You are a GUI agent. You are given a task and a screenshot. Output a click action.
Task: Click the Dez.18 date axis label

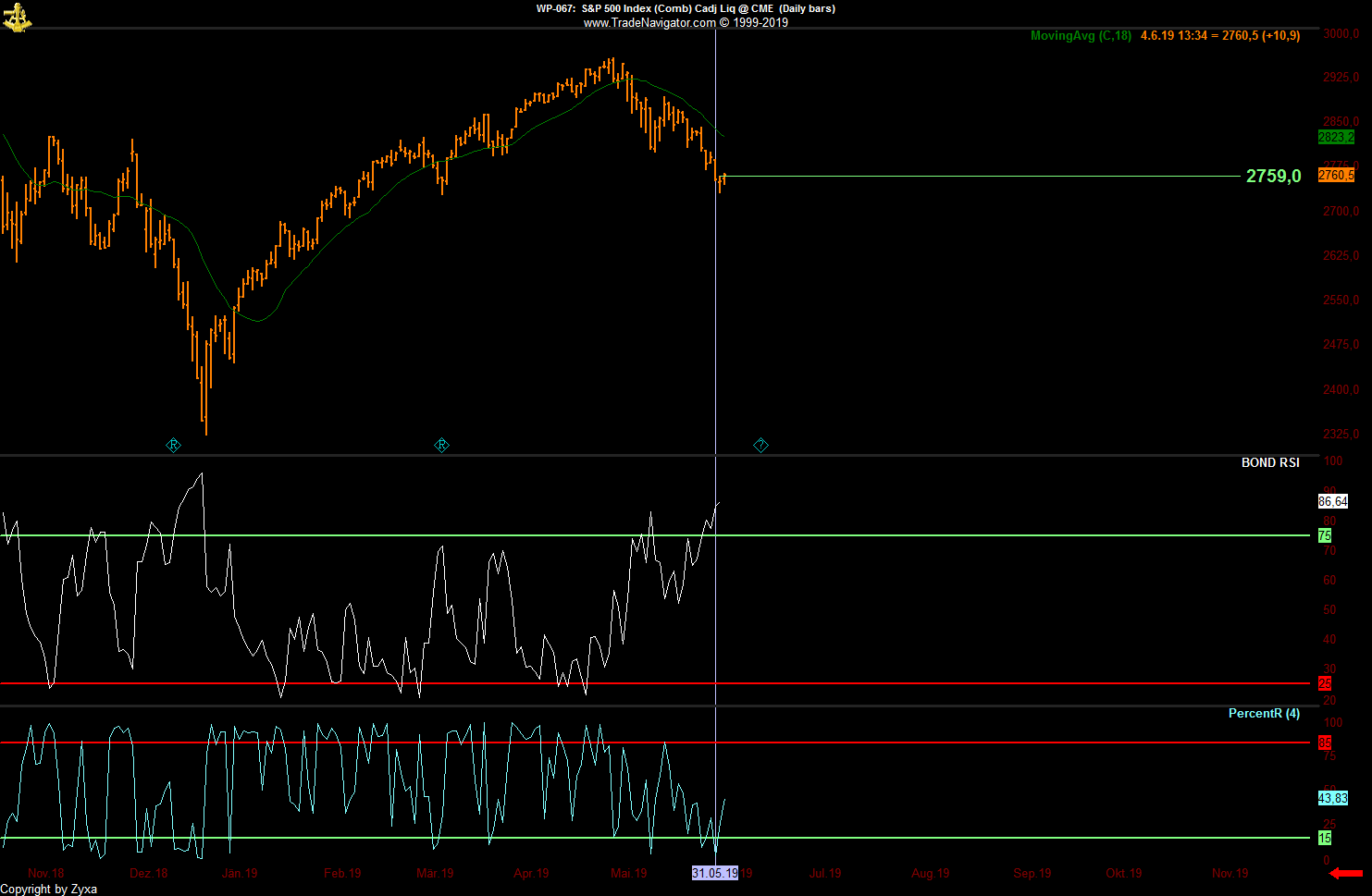[149, 873]
